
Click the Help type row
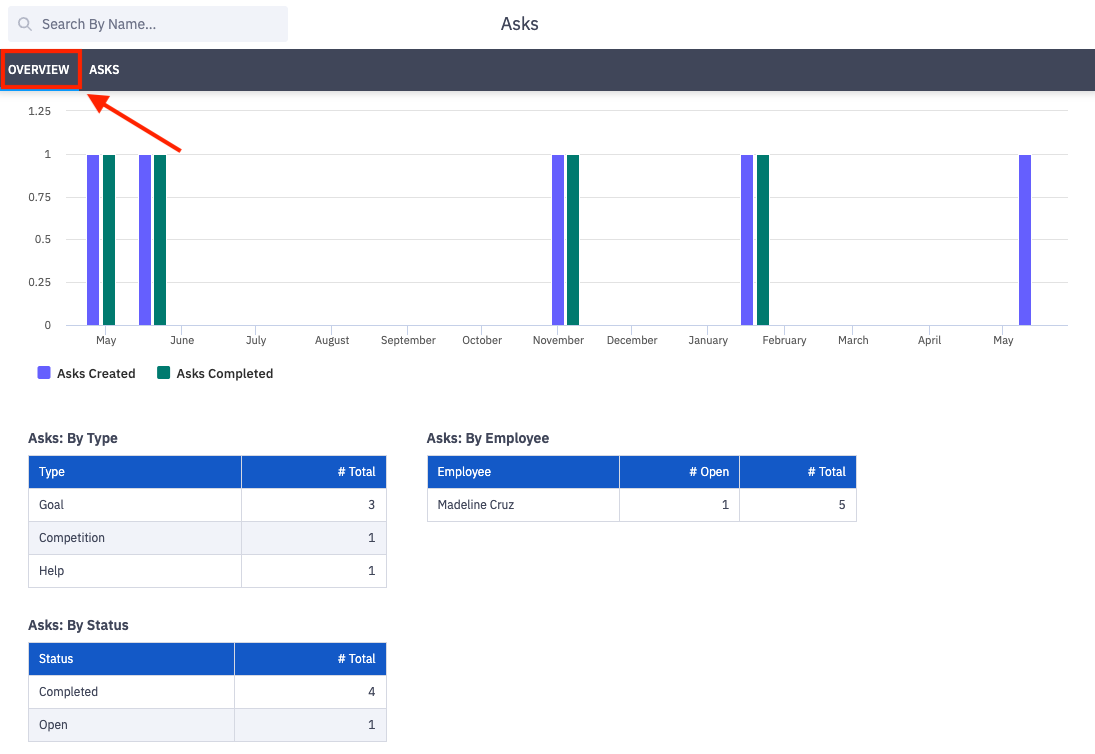coord(52,571)
